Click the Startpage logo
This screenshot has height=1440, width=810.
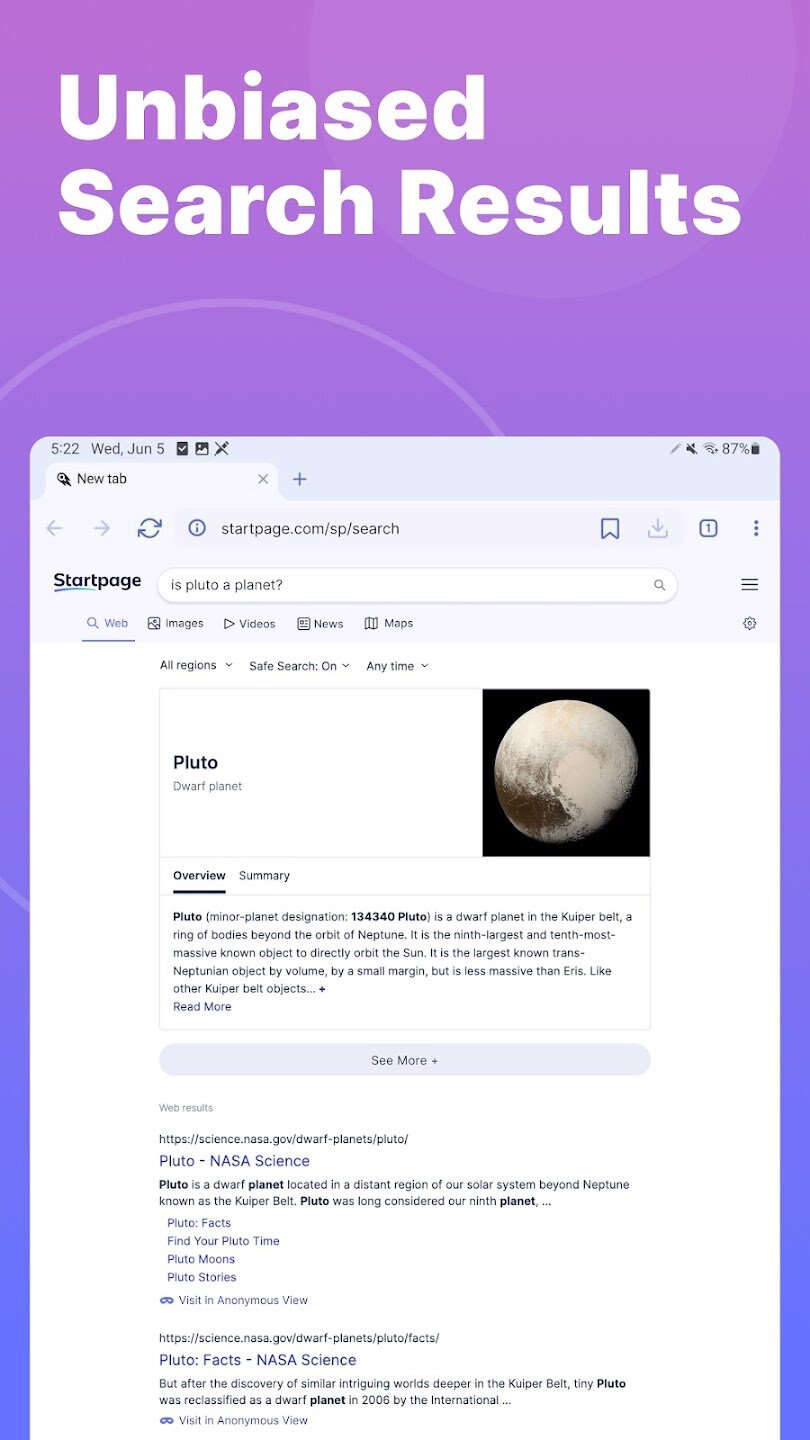point(97,582)
